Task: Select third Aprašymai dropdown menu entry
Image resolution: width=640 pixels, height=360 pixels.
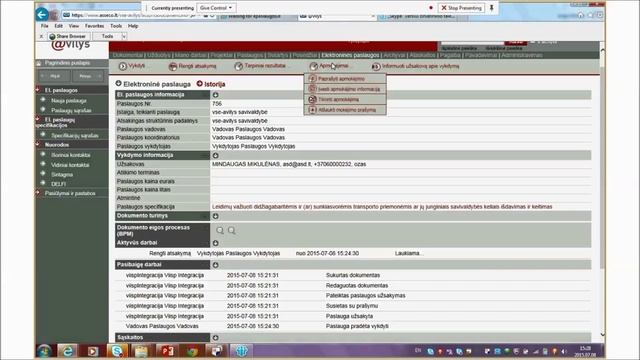Action: [345, 99]
